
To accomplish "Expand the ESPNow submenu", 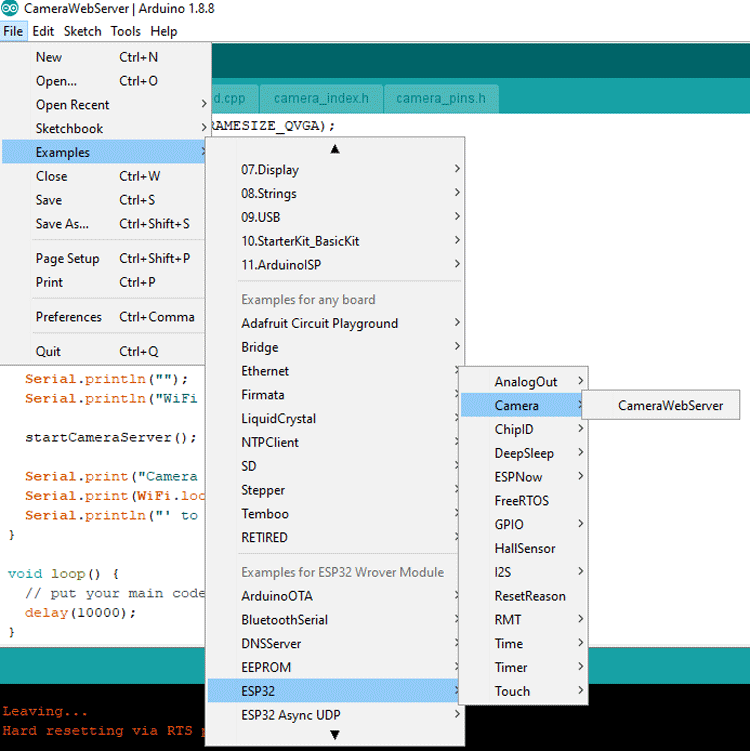I will (x=523, y=477).
